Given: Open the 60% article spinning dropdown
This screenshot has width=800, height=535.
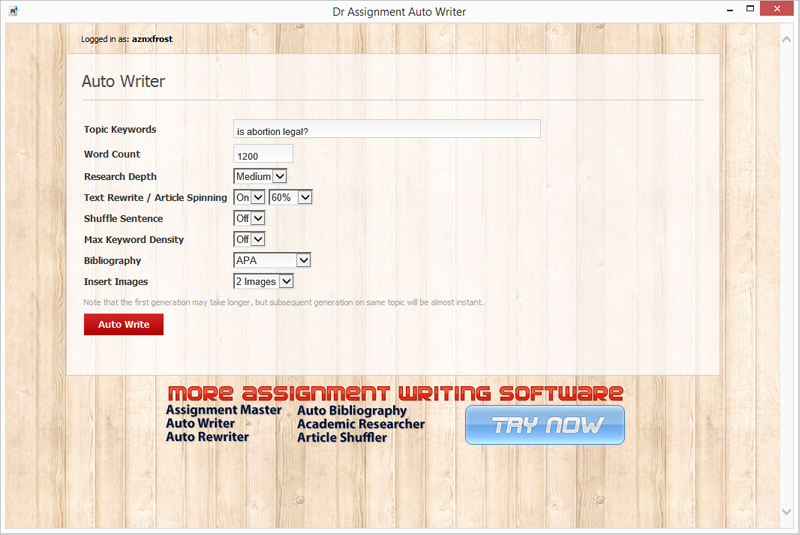Looking at the screenshot, I should coord(290,197).
